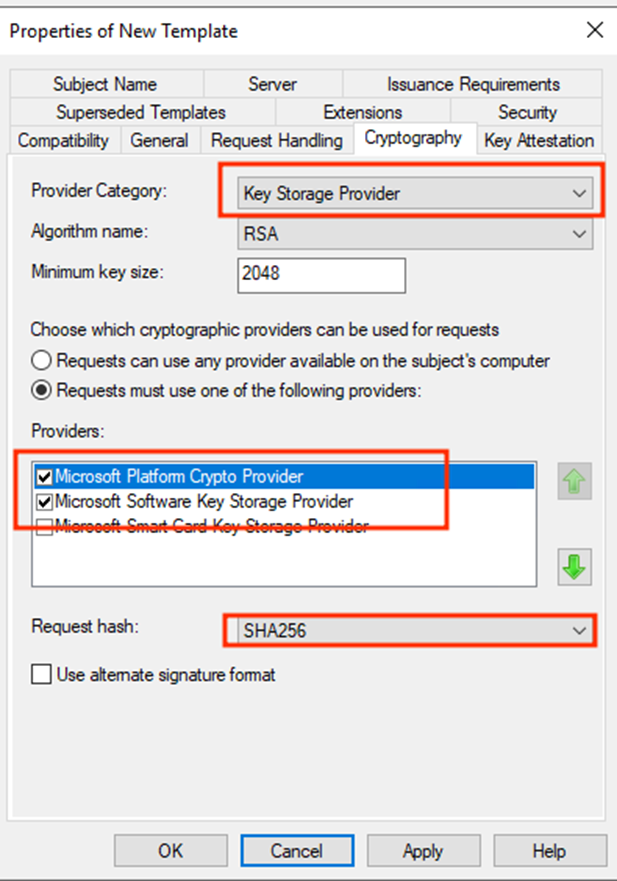Switch to the Extensions tab
This screenshot has height=881, width=617.
(x=363, y=112)
